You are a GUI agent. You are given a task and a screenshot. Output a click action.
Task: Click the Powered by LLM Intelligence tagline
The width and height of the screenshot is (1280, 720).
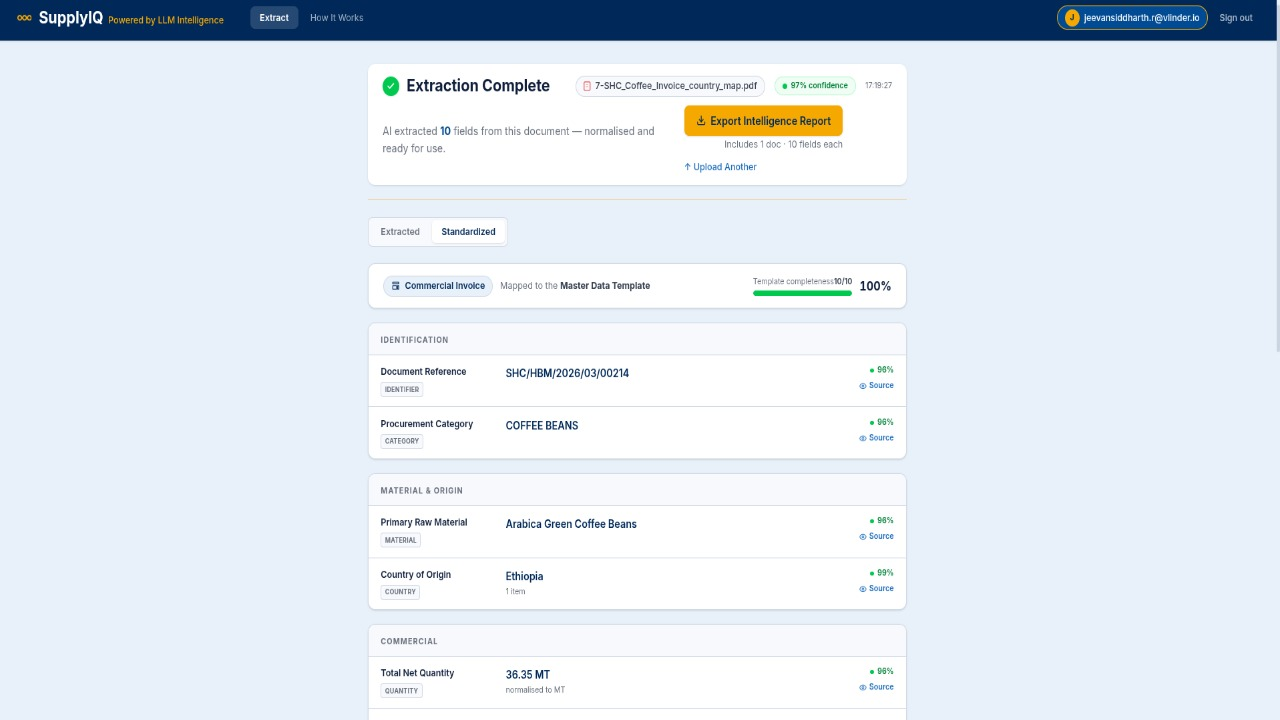(x=166, y=20)
